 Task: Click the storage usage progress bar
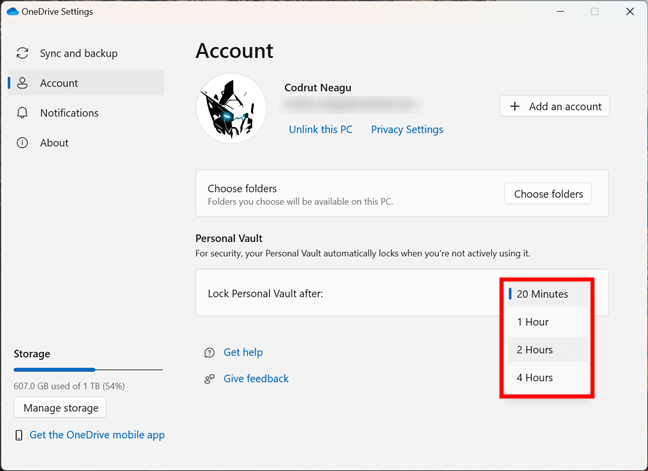[x=88, y=369]
